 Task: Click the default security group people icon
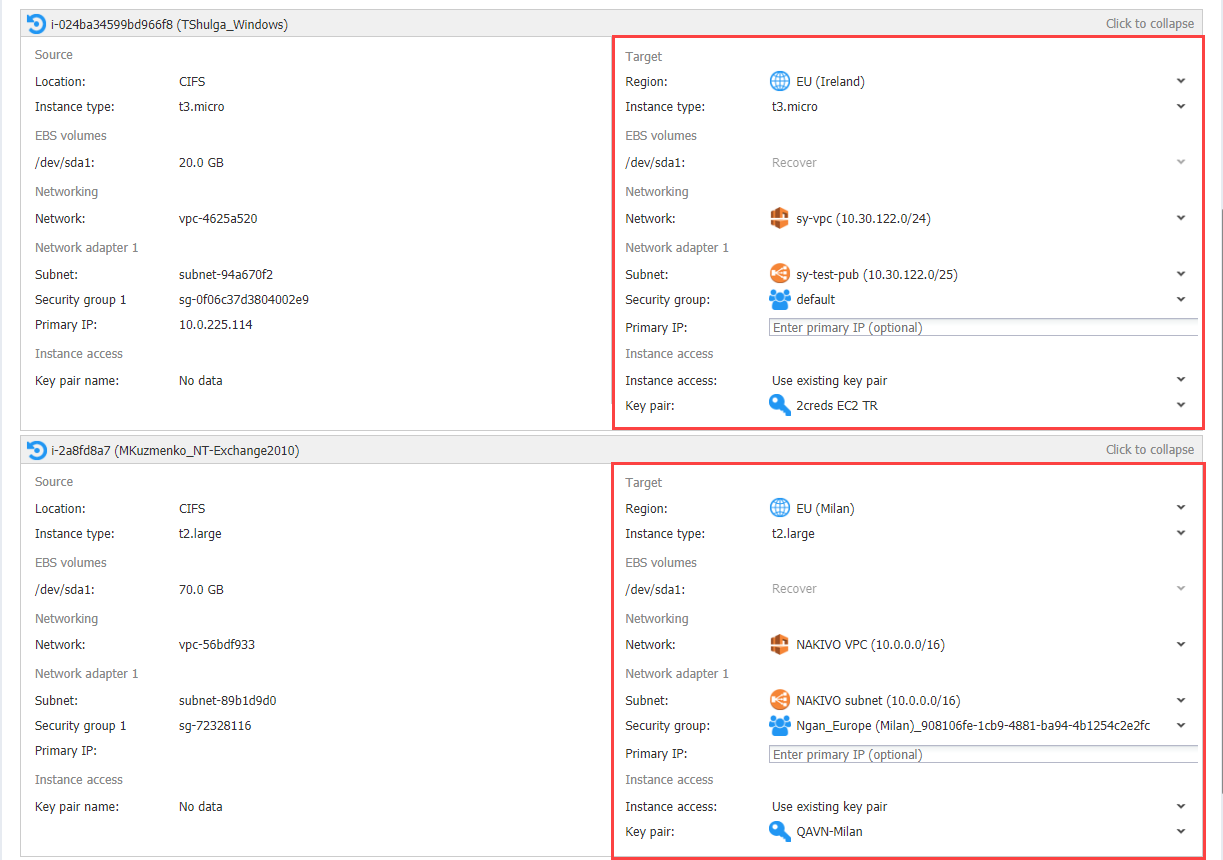pos(780,299)
